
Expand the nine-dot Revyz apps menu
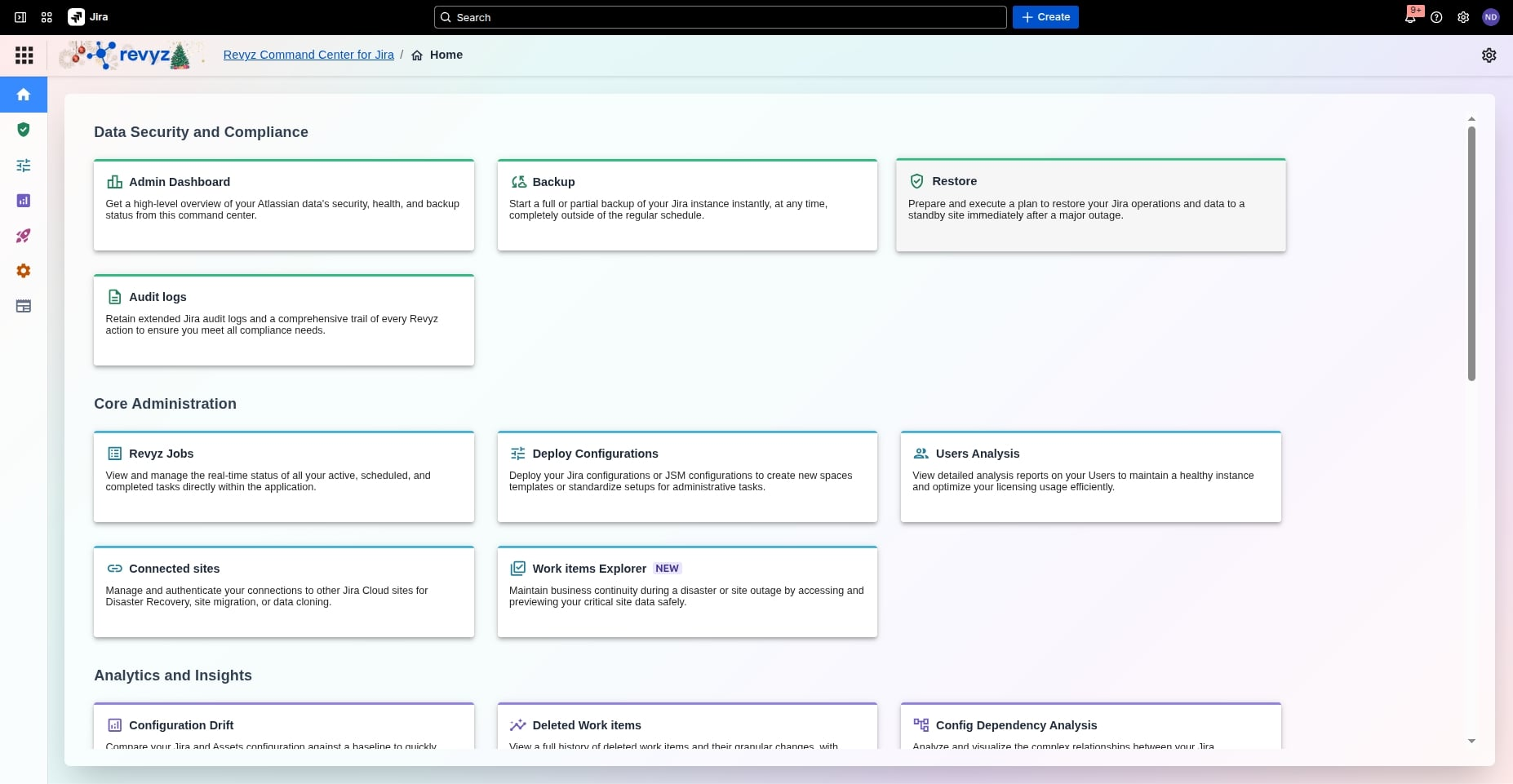click(x=24, y=55)
